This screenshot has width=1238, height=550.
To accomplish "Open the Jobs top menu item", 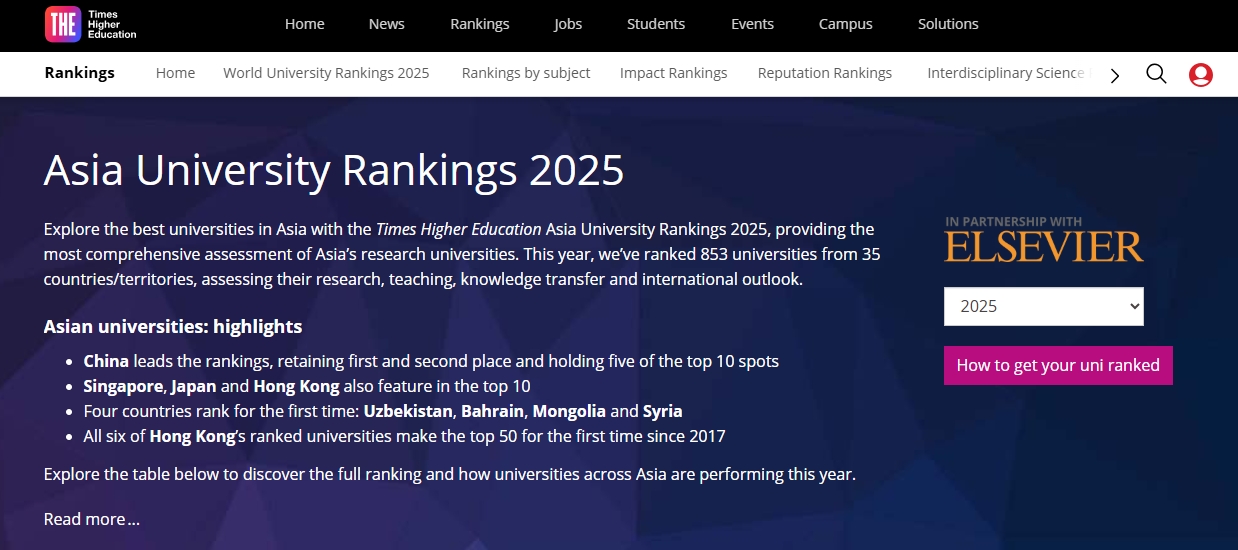I will point(568,24).
